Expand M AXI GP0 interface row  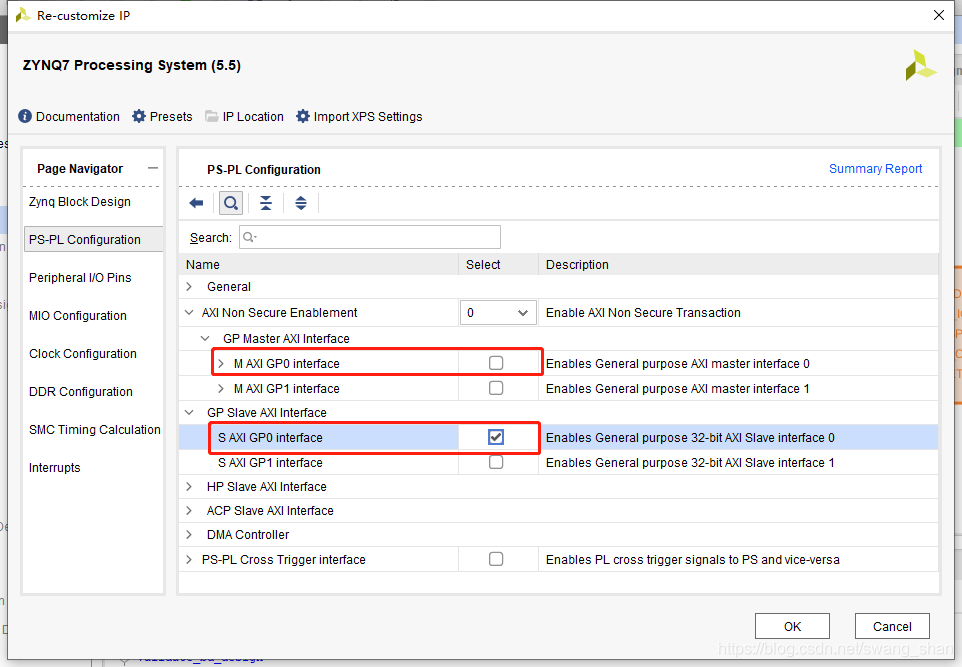click(221, 363)
